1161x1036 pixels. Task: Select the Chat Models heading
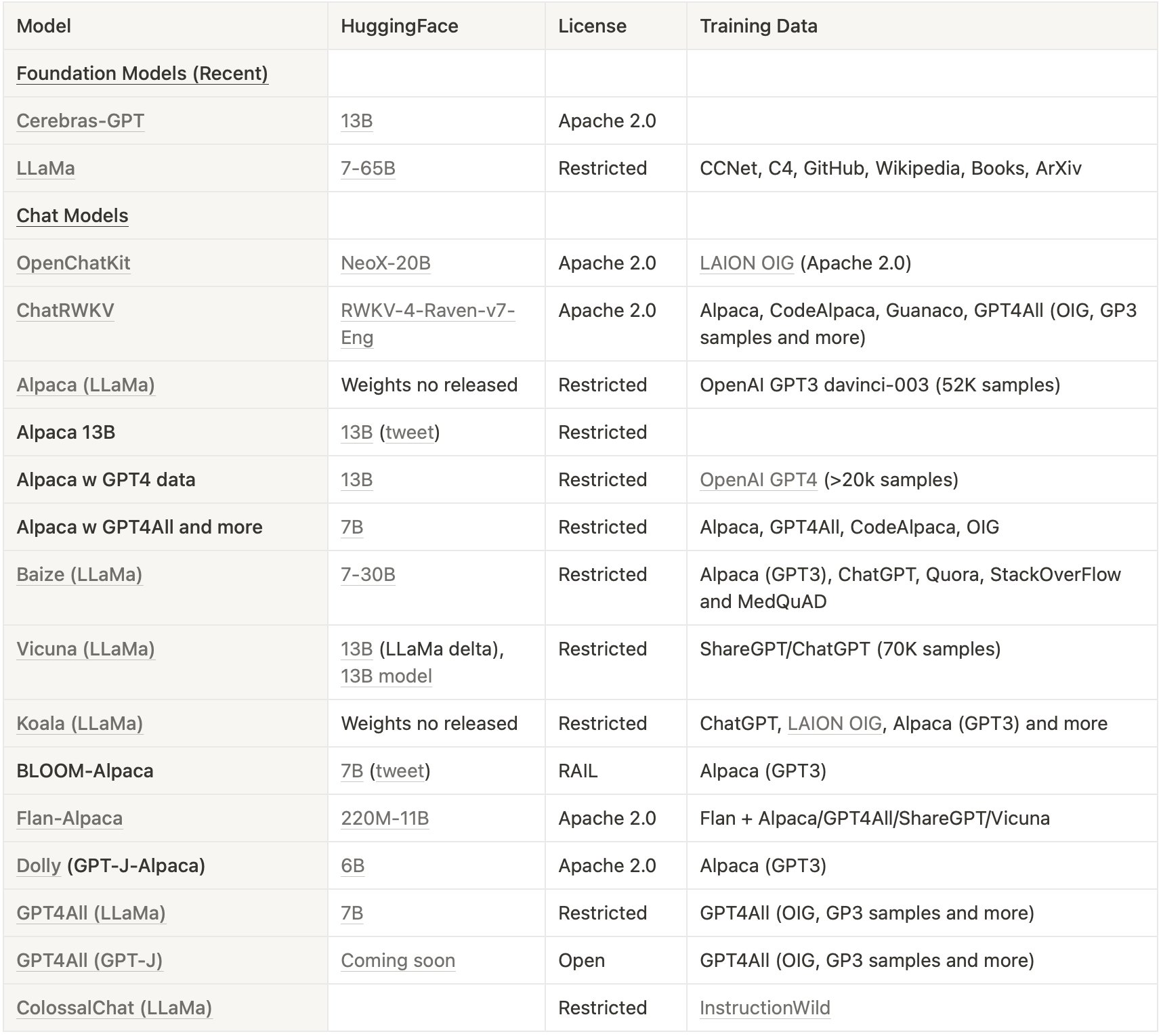tap(72, 215)
